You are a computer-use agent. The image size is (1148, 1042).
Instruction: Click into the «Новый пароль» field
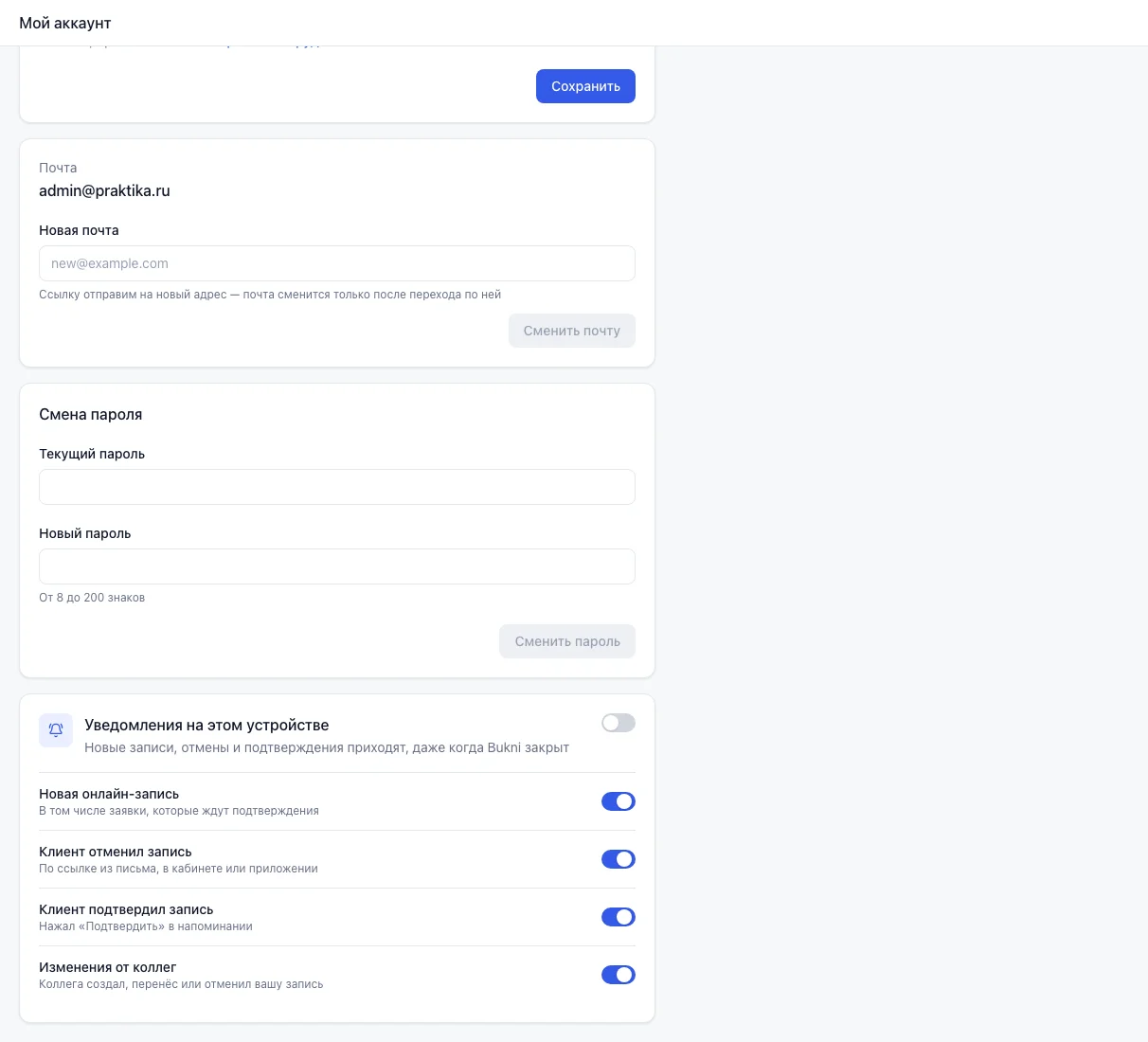click(337, 566)
